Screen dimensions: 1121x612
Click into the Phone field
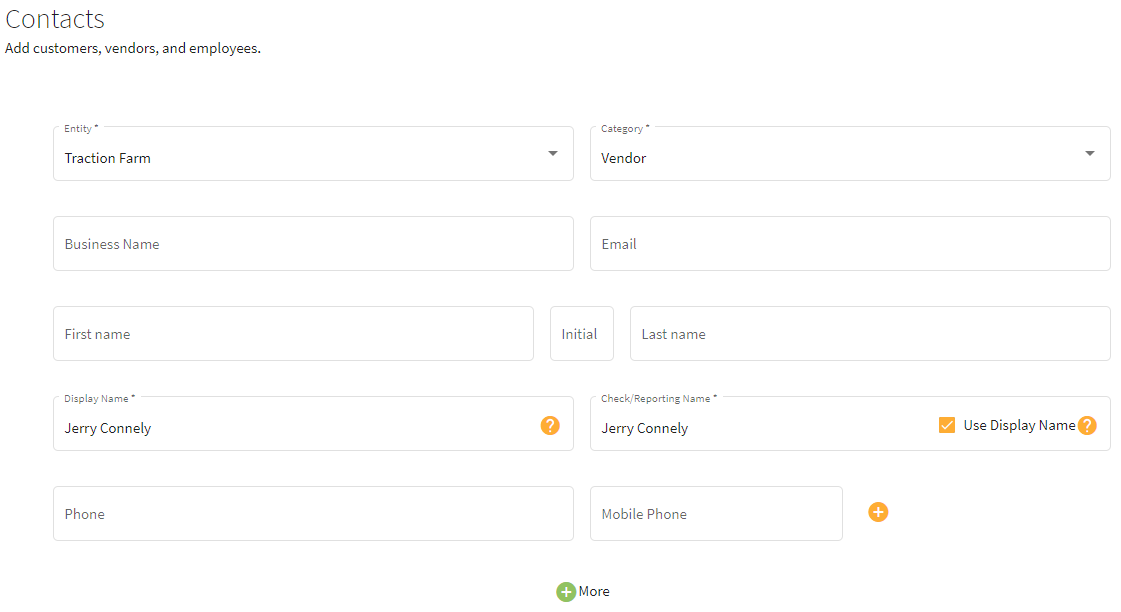[313, 514]
